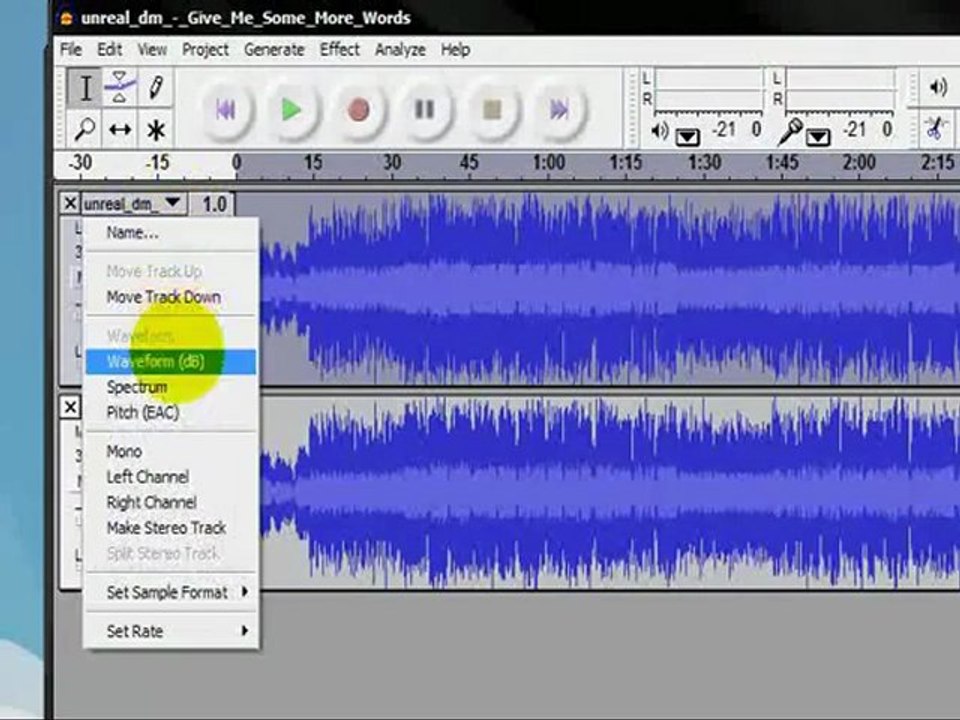Open the unreal_dm_ track name dropdown

coord(133,203)
